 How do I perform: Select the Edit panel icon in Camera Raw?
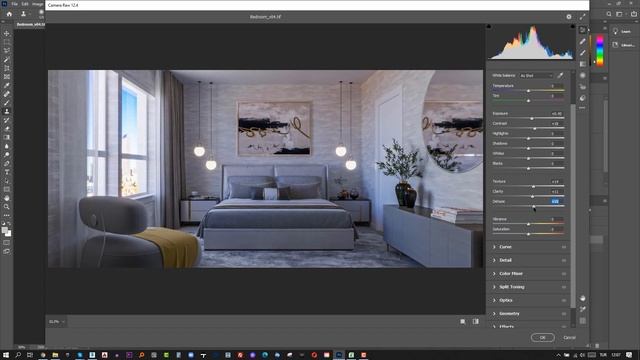(x=582, y=30)
